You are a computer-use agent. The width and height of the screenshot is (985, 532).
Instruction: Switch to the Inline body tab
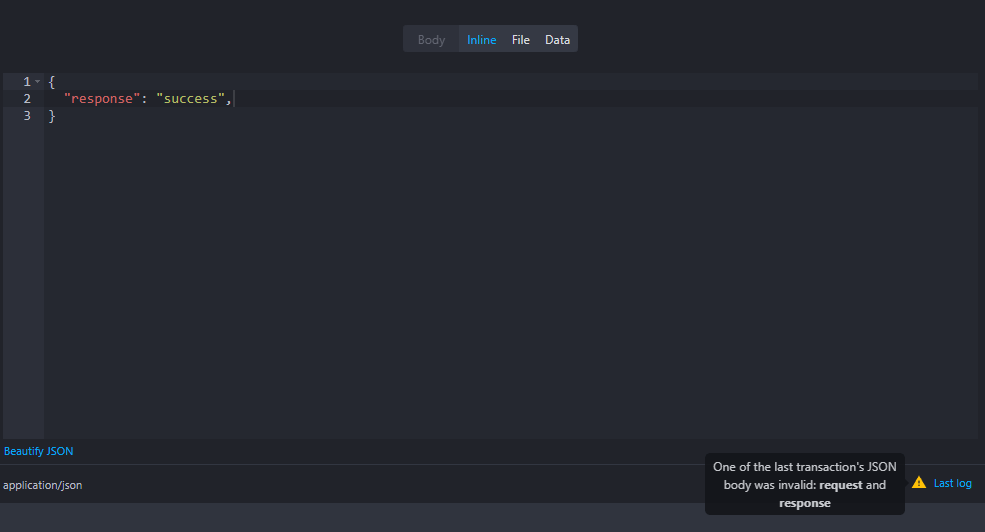[481, 40]
